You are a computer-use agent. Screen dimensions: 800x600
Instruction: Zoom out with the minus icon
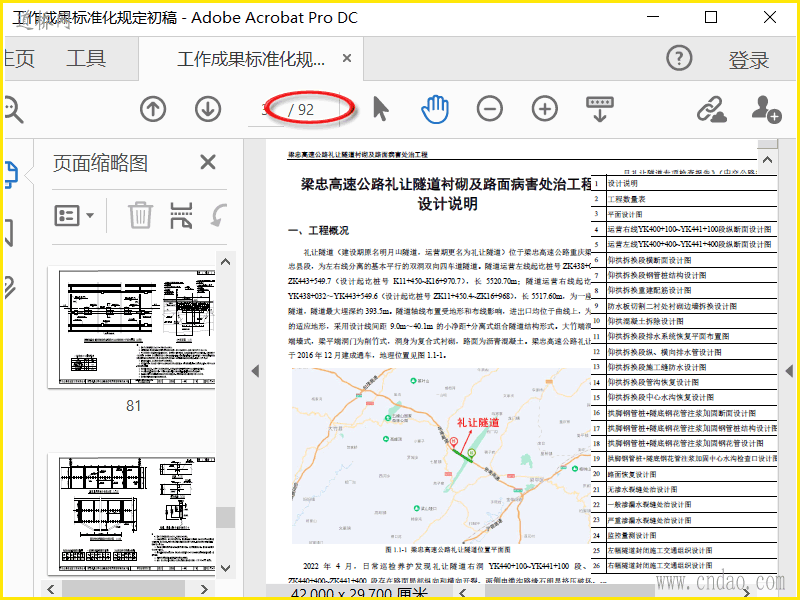490,109
